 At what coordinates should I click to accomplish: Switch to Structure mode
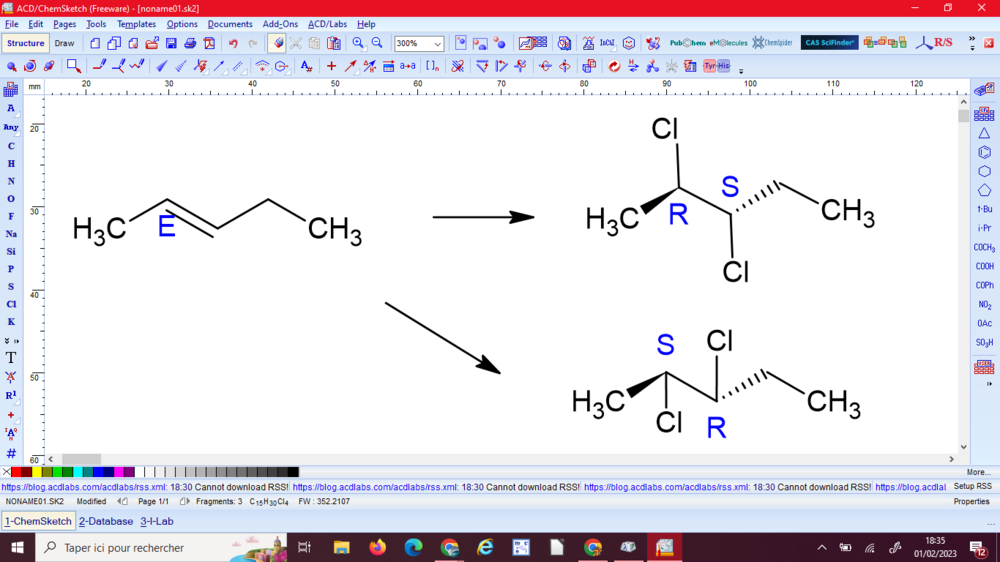coord(26,44)
